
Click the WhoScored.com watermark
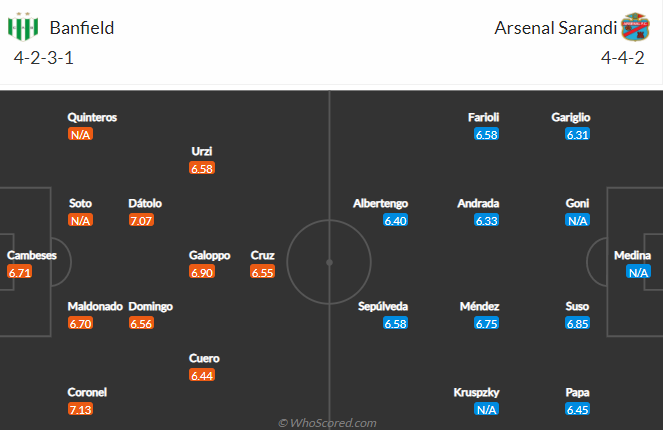[327, 423]
